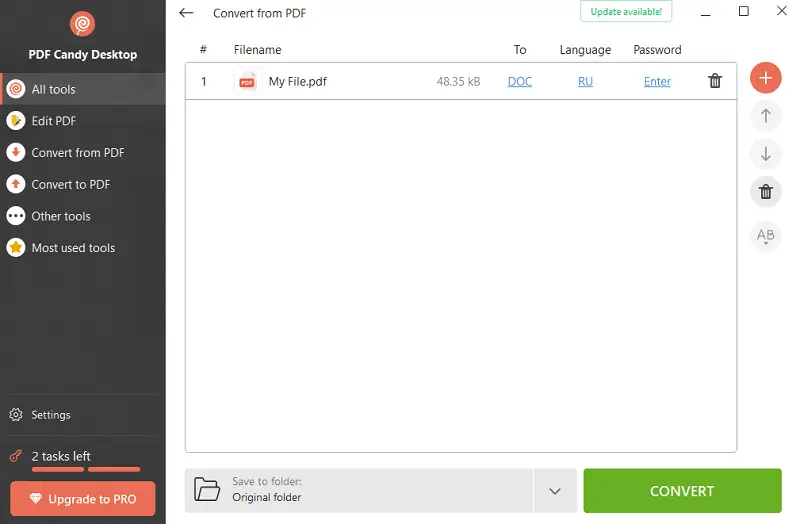
Task: Click the PDF Candy Desktop logo
Action: 82,24
